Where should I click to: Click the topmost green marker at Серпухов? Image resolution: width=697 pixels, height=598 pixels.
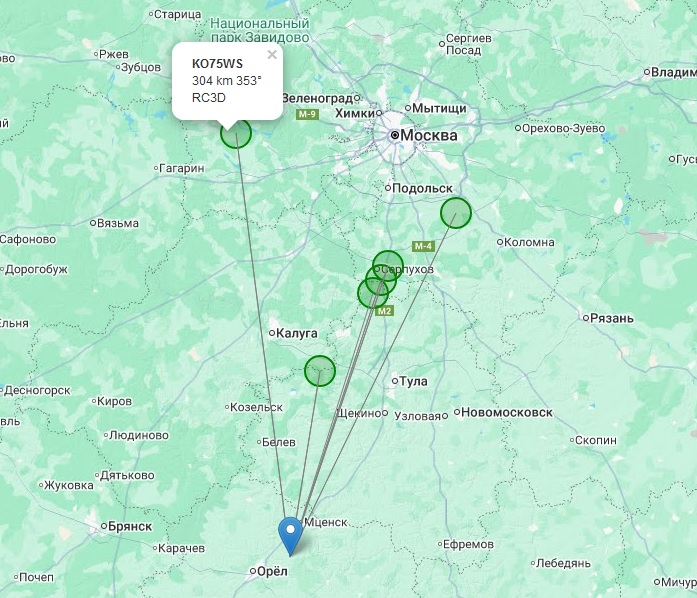pos(388,266)
